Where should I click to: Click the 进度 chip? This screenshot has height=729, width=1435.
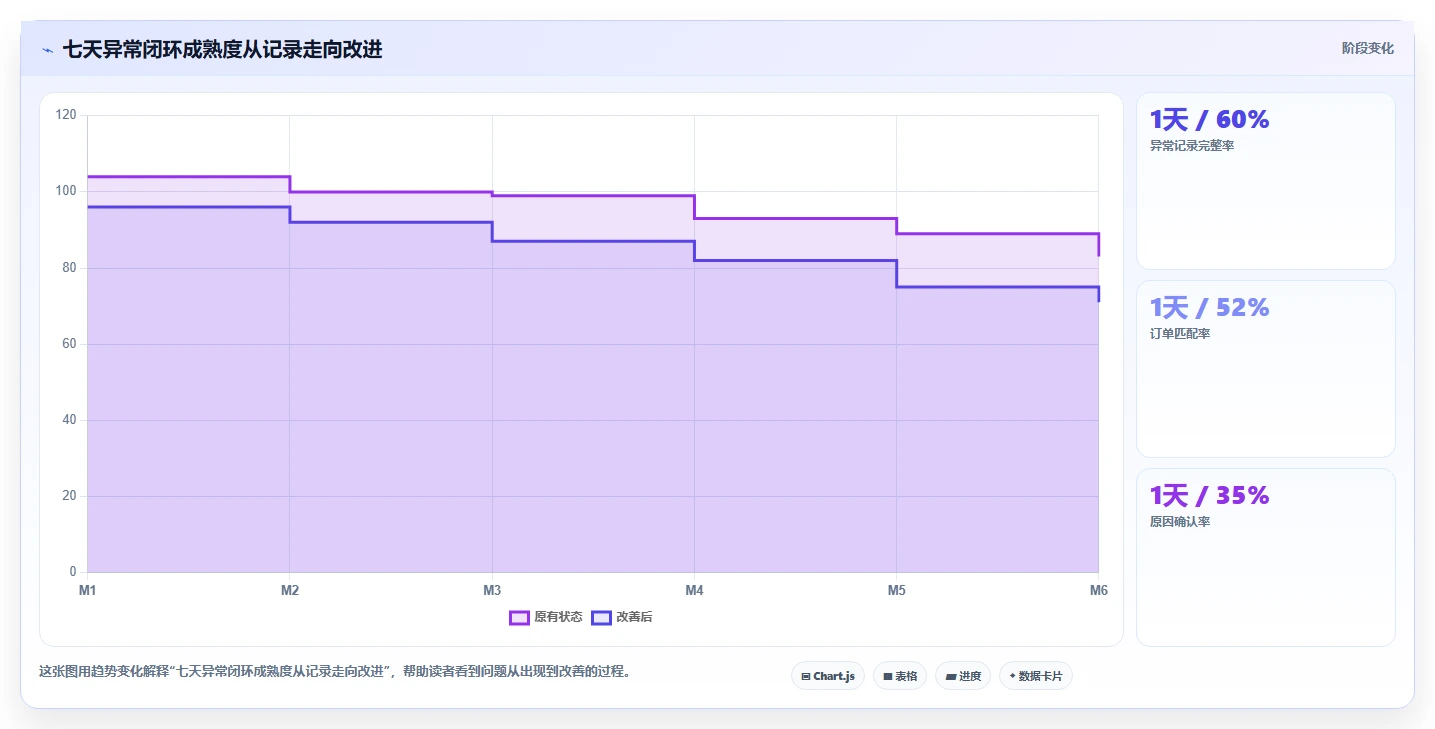coord(963,676)
